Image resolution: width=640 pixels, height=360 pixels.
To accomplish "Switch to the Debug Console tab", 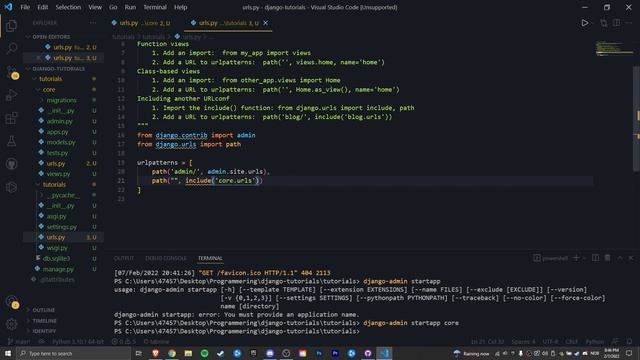I will coord(166,258).
